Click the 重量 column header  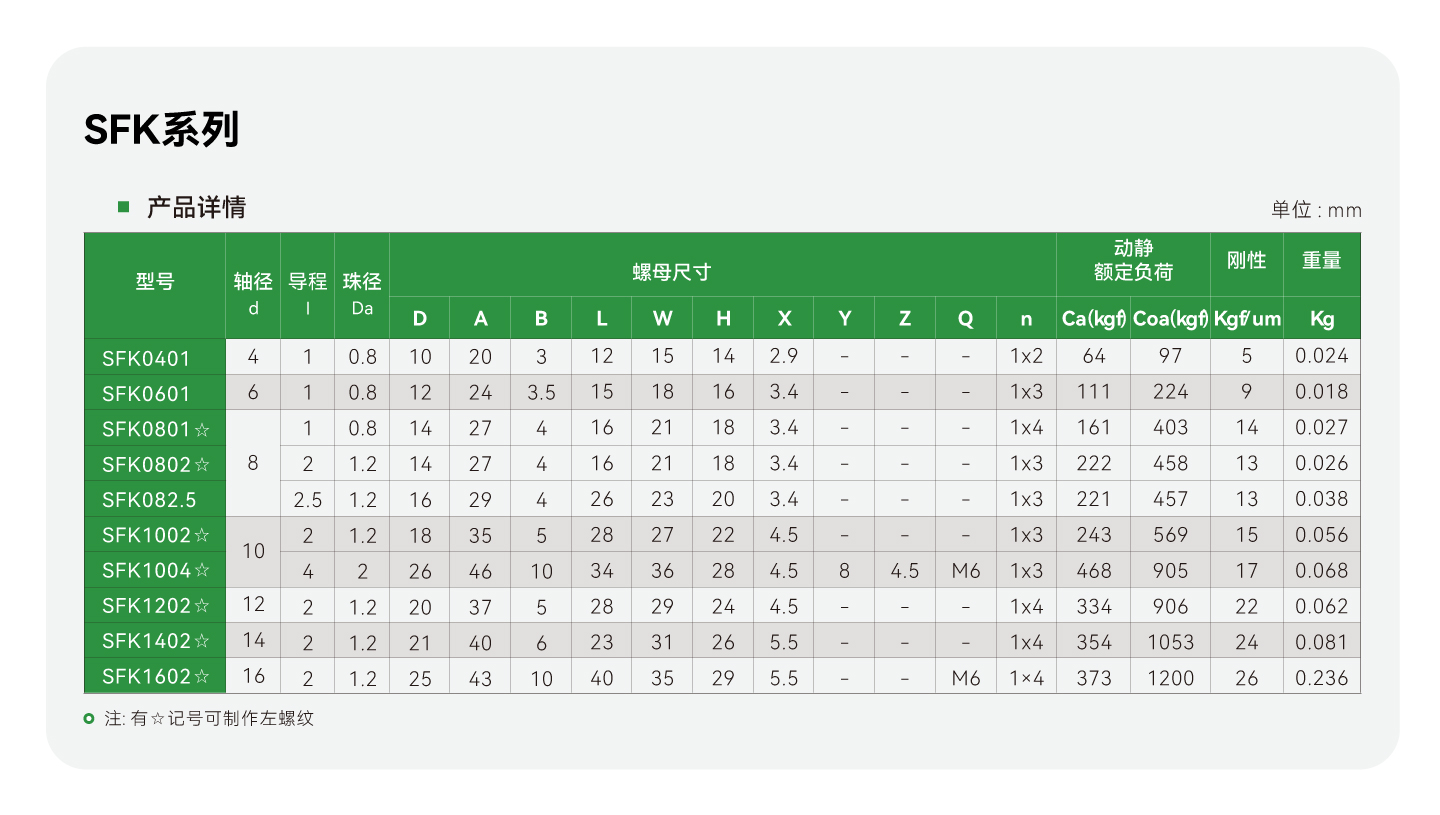(x=1321, y=260)
